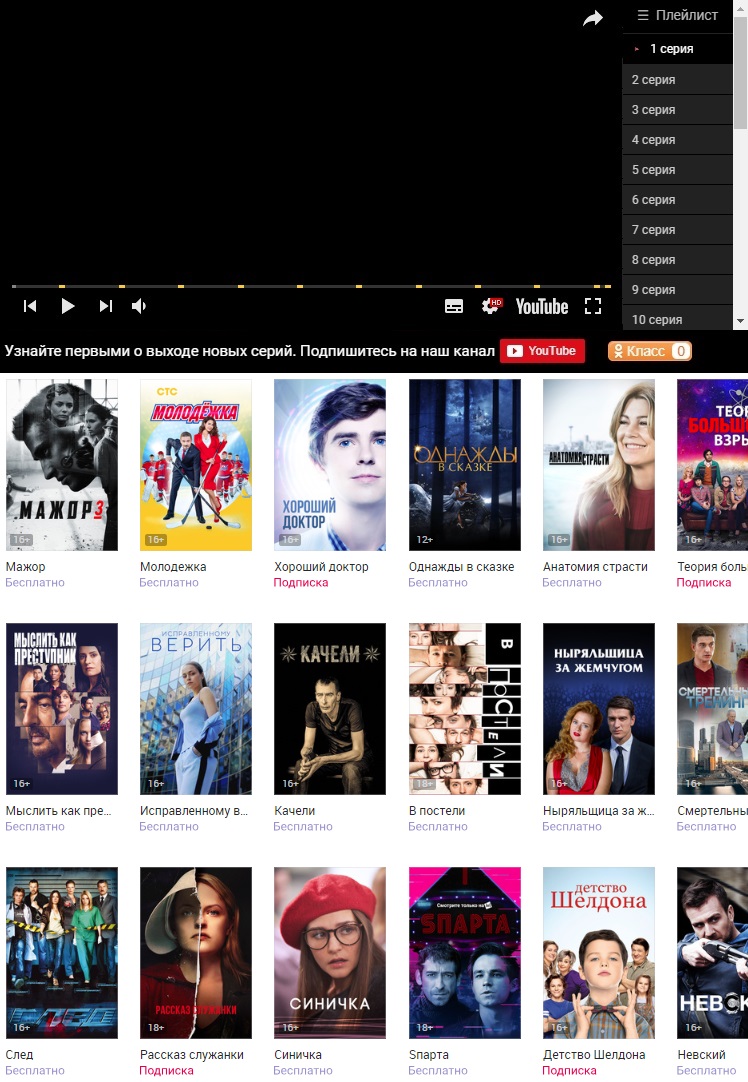The height and width of the screenshot is (1082, 748).
Task: Select 7 серия in the playlist
Action: click(x=677, y=230)
